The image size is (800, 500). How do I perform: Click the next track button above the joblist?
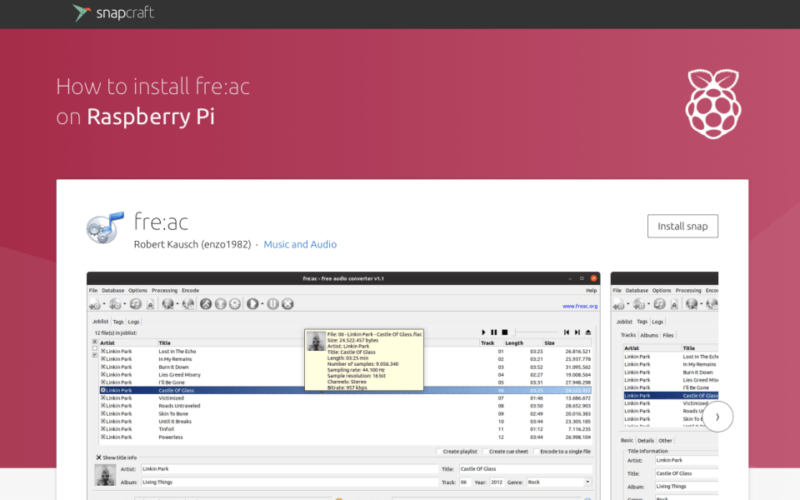(x=577, y=332)
